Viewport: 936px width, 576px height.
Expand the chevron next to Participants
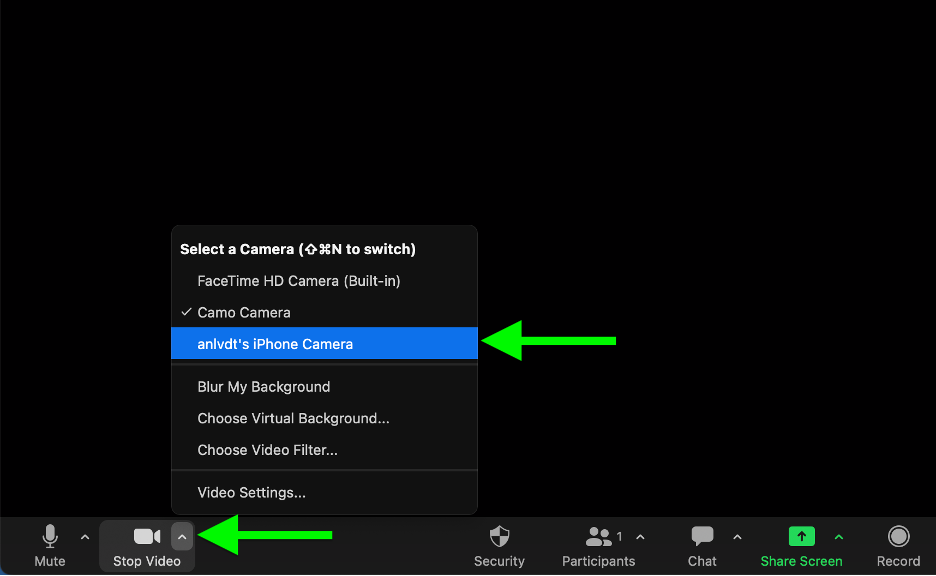[641, 537]
